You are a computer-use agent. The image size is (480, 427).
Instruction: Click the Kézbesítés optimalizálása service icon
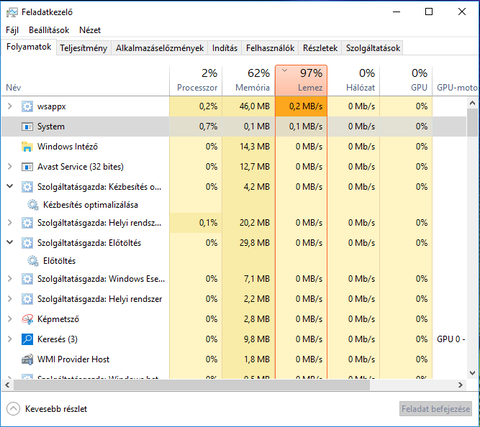click(33, 205)
